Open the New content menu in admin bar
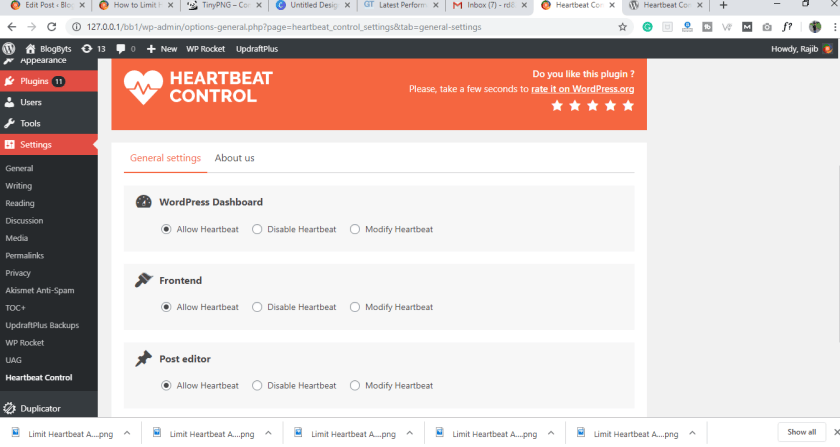The height and width of the screenshot is (447, 840). pyautogui.click(x=162, y=49)
